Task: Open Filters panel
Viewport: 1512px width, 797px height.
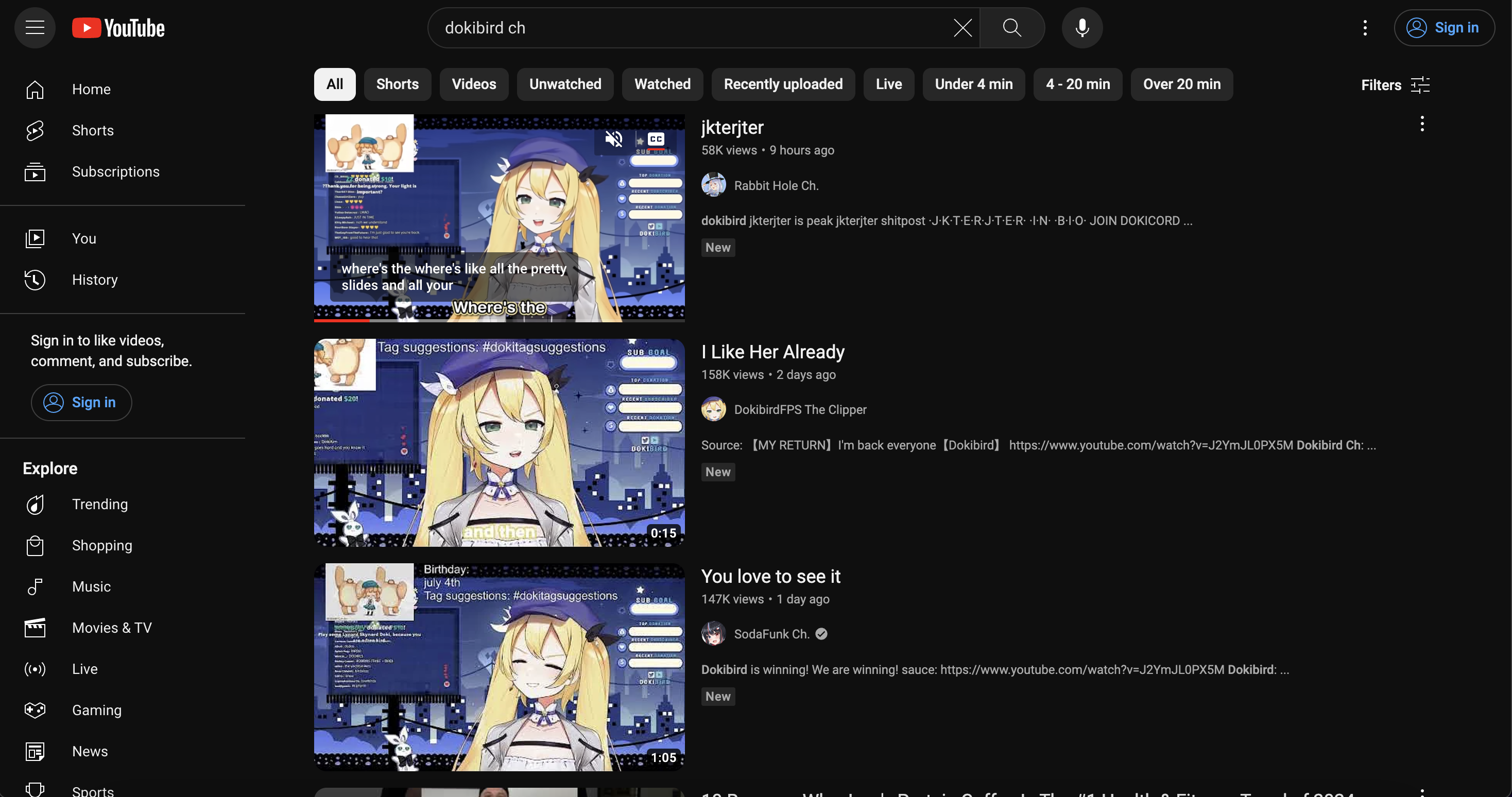Action: tap(1395, 84)
